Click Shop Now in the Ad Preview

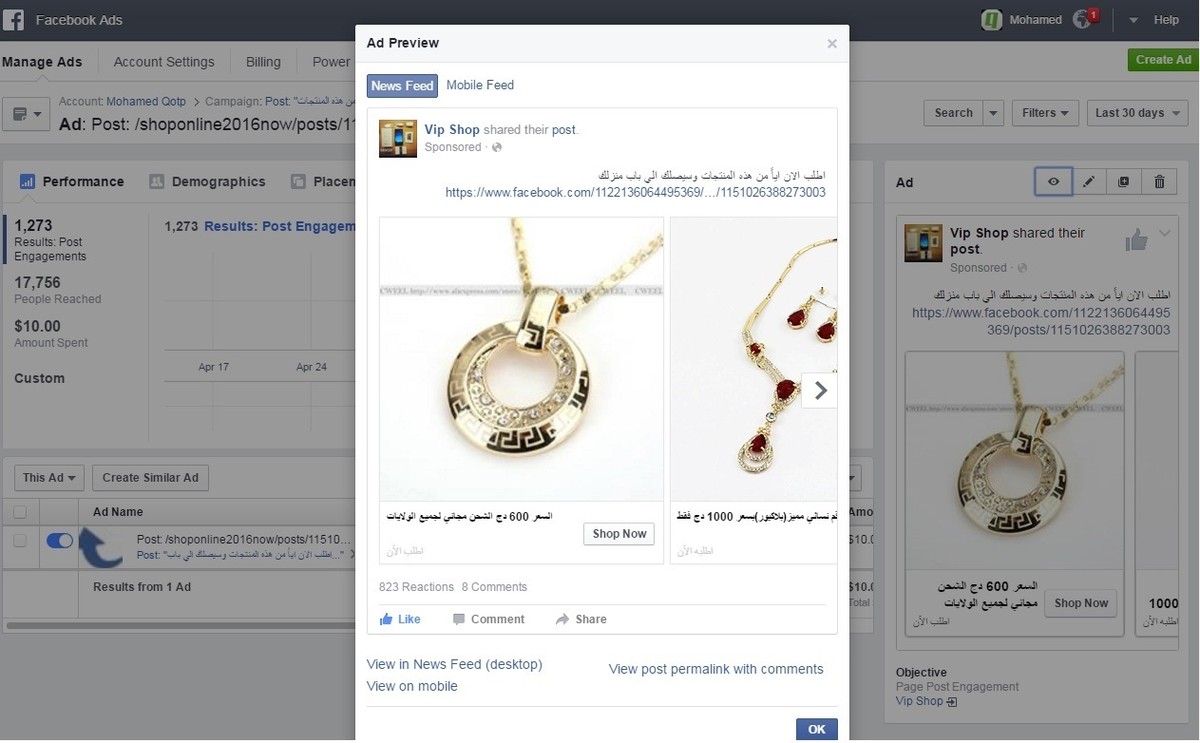point(619,534)
